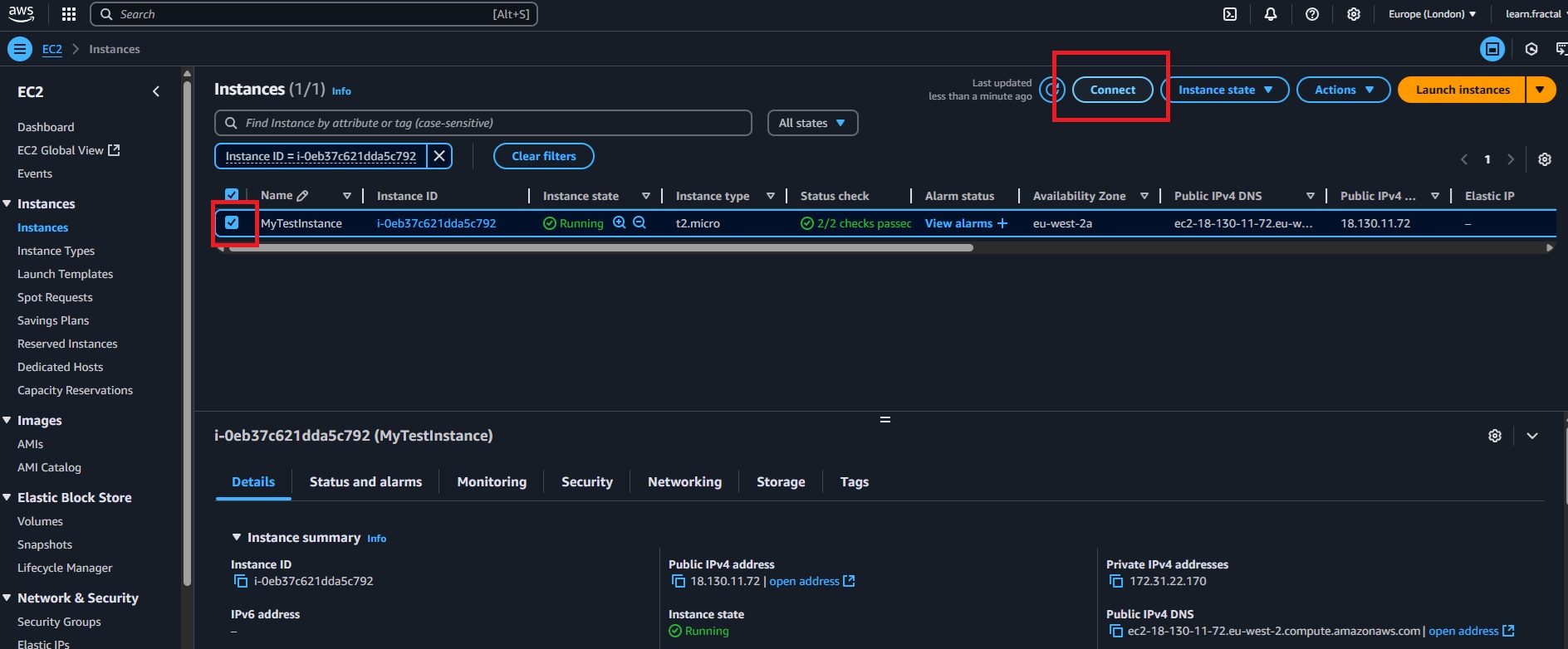Open the blue panel icon in breadcrumb bar
Viewport: 1568px width, 649px height.
click(x=1492, y=49)
